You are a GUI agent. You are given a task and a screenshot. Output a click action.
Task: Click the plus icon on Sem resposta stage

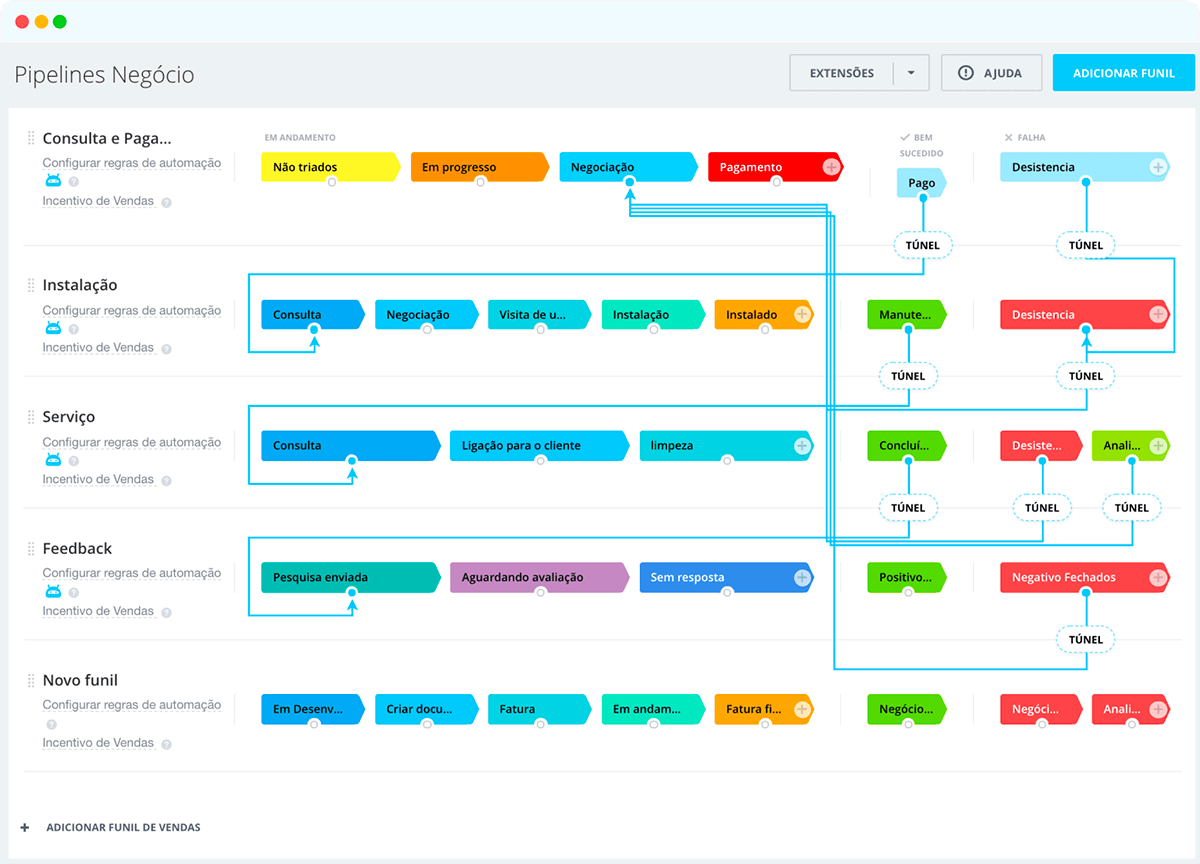point(801,577)
